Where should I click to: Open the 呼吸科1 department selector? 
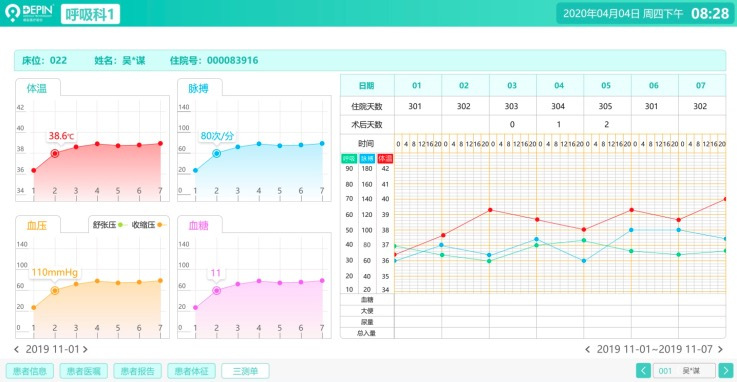[x=90, y=14]
